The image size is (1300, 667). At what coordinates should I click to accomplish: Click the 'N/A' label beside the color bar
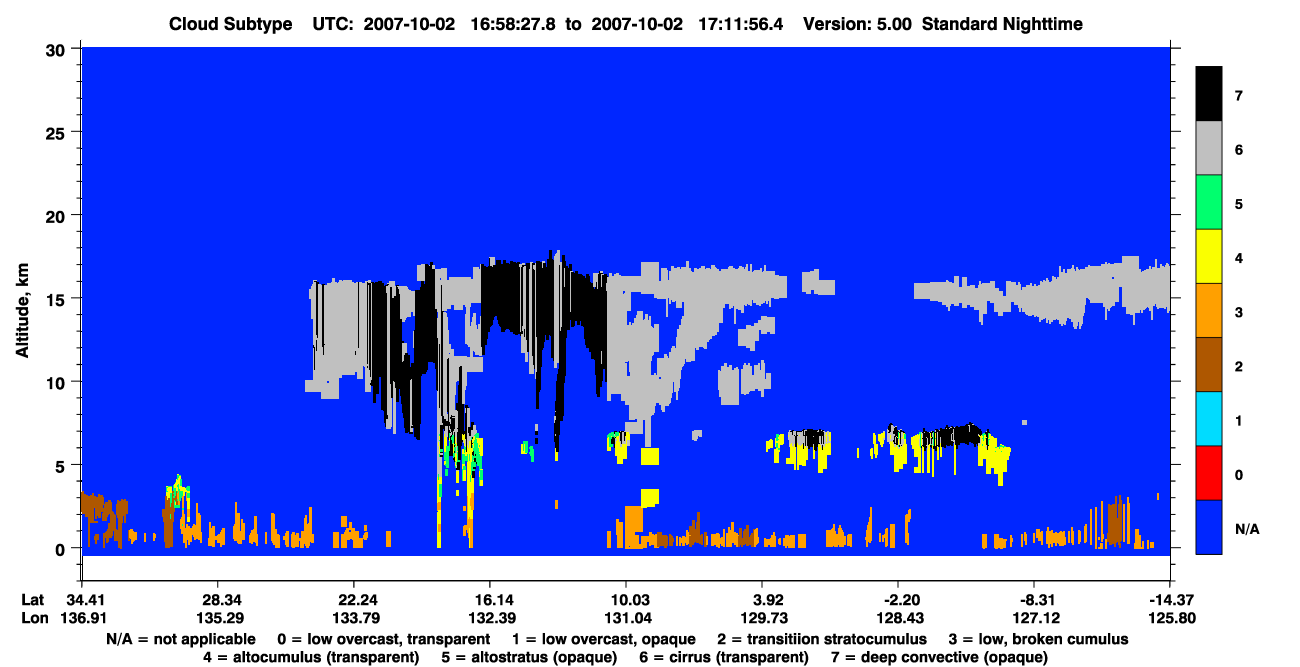tap(1247, 528)
